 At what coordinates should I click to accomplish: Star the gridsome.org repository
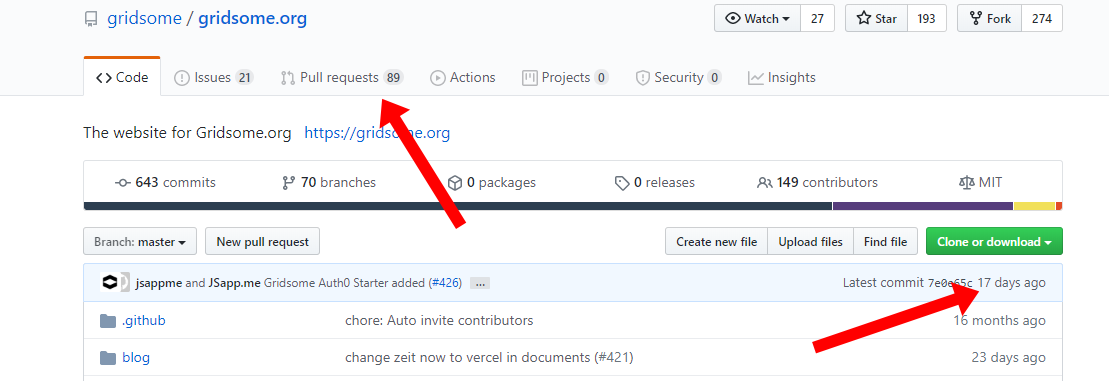(876, 19)
